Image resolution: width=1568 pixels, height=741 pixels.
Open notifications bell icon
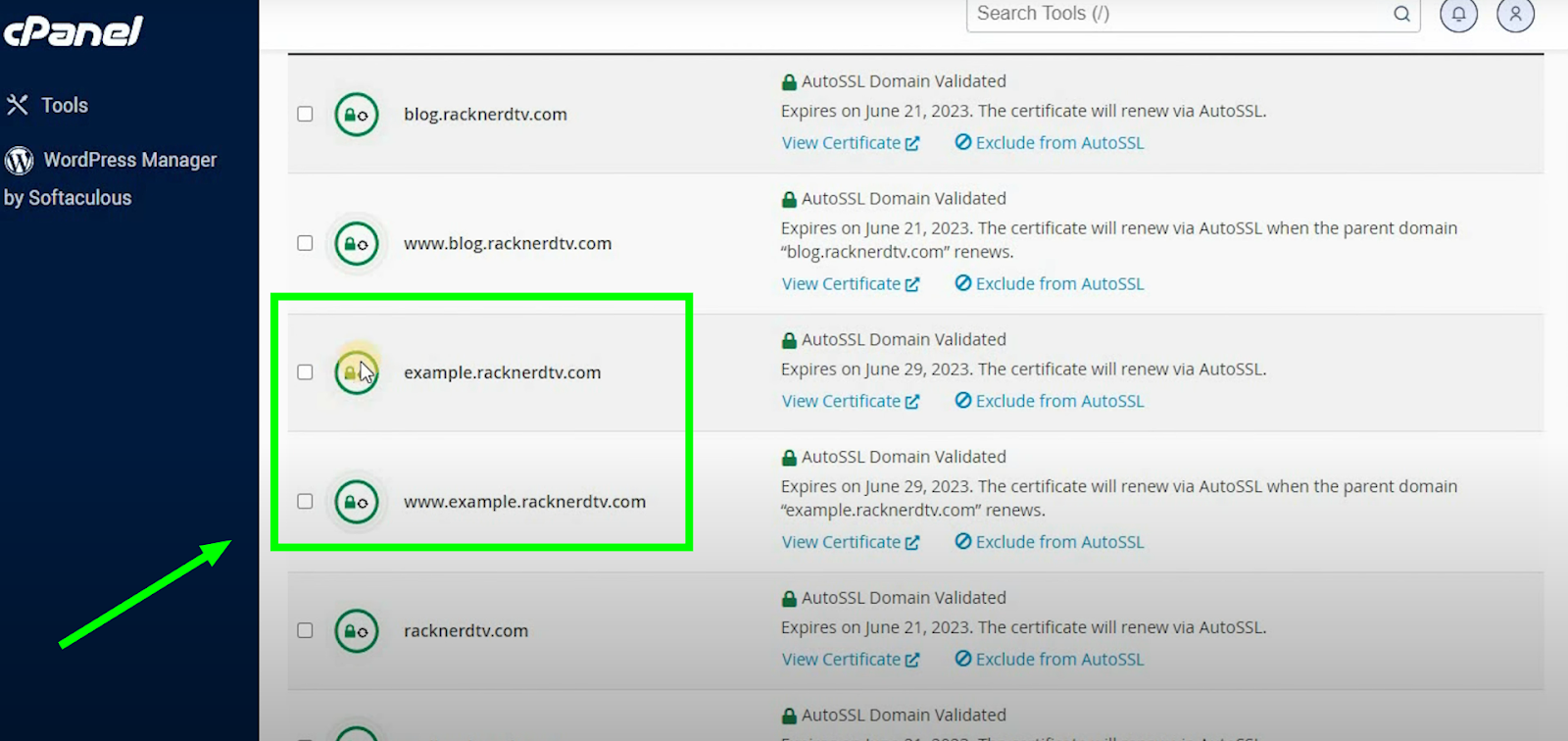pyautogui.click(x=1458, y=14)
